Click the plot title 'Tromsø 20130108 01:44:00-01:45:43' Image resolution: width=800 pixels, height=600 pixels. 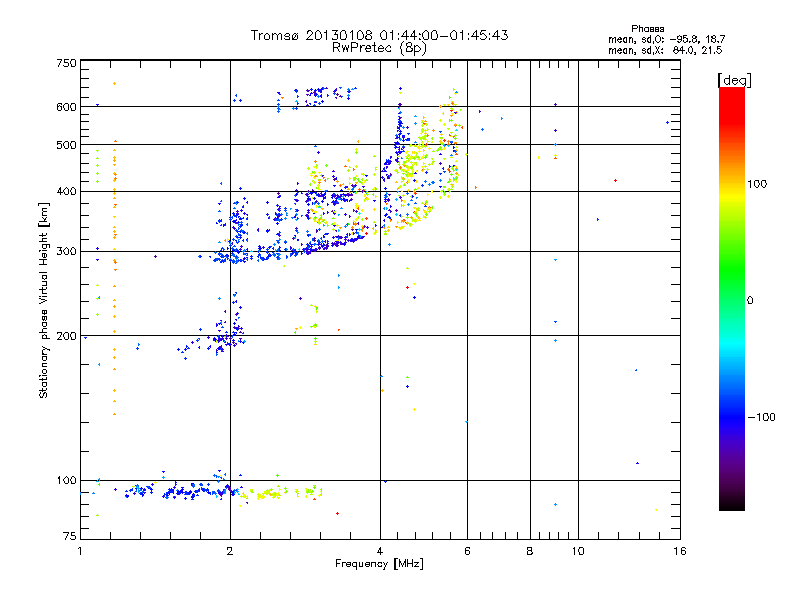coord(380,35)
